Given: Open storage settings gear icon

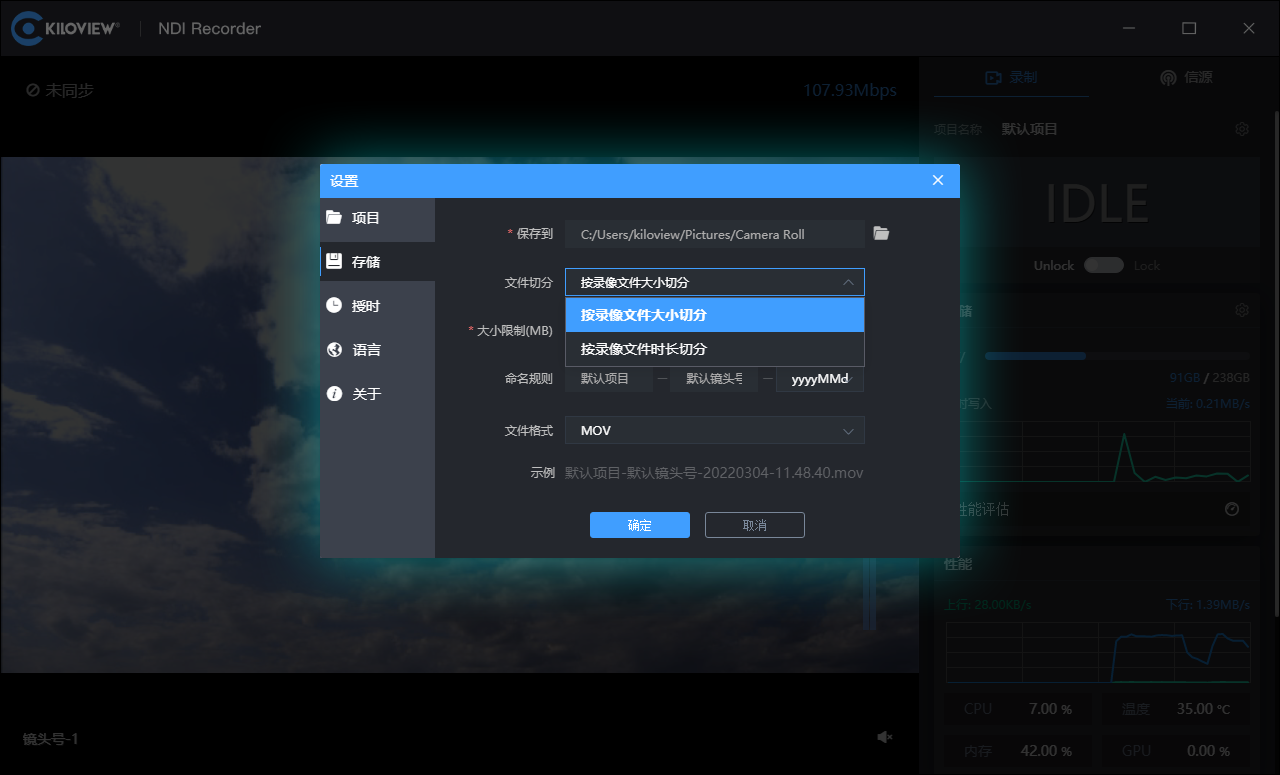Looking at the screenshot, I should pos(1242,310).
